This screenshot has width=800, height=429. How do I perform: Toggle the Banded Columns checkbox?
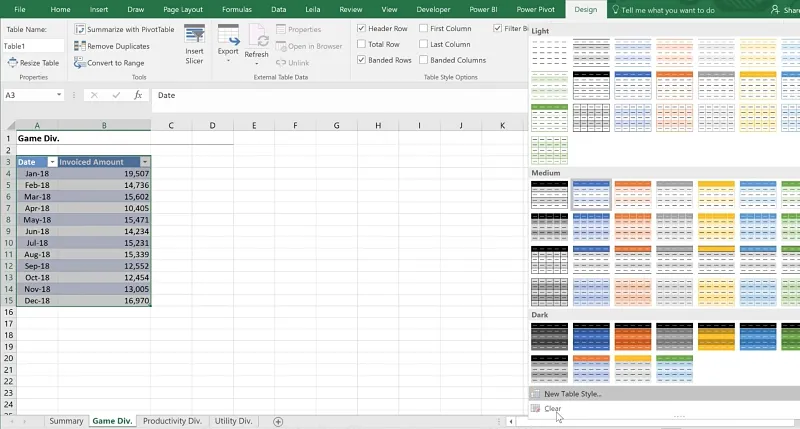pos(424,60)
